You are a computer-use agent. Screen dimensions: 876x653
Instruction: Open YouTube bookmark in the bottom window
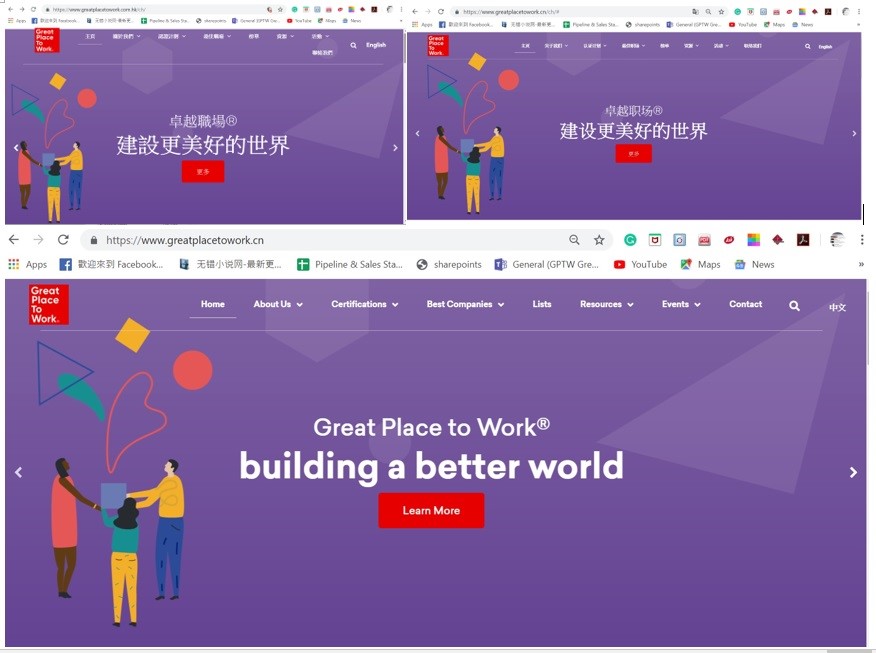click(x=640, y=264)
